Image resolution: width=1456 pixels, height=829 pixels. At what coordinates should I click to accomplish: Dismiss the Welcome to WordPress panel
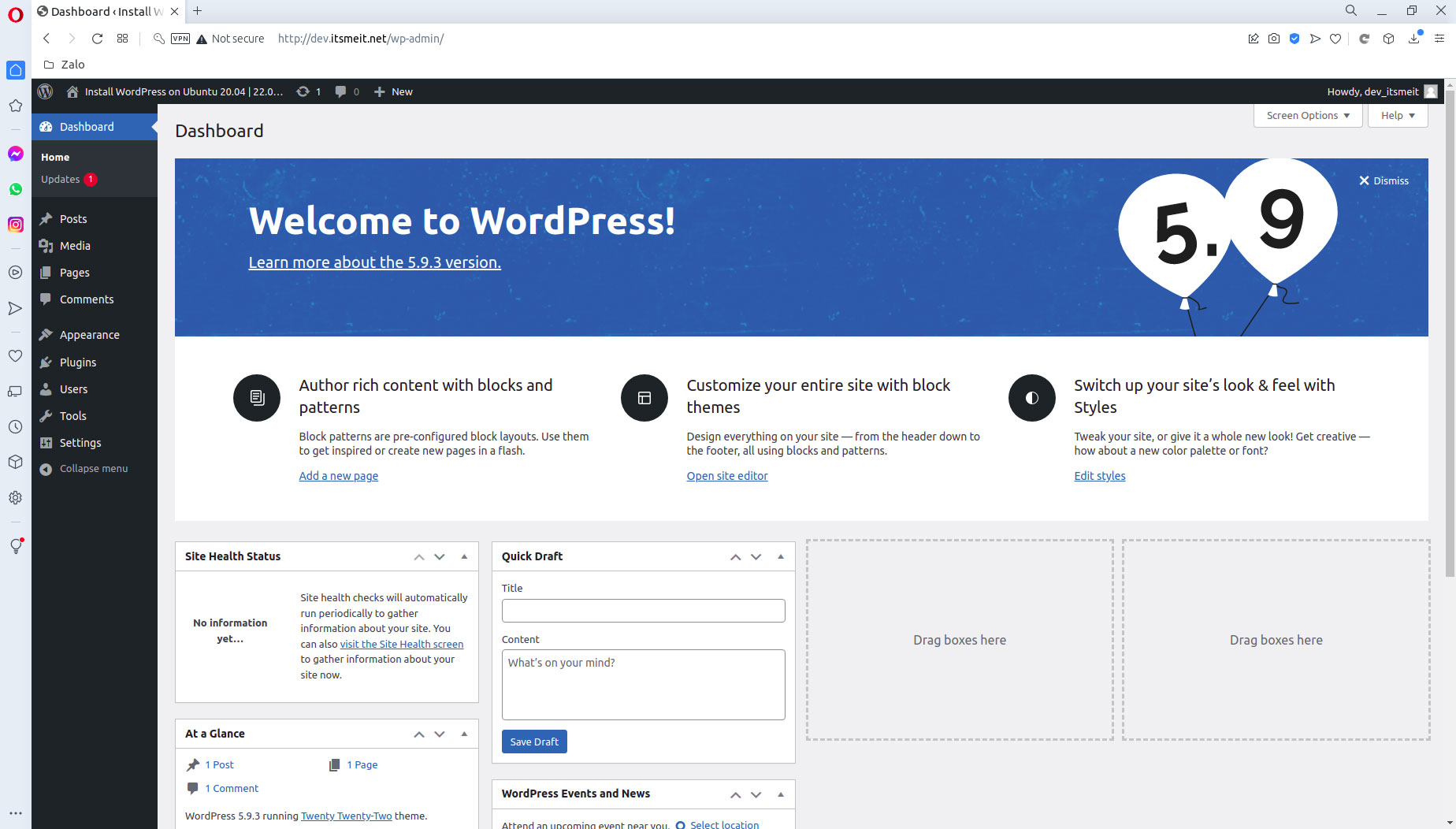tap(1384, 180)
